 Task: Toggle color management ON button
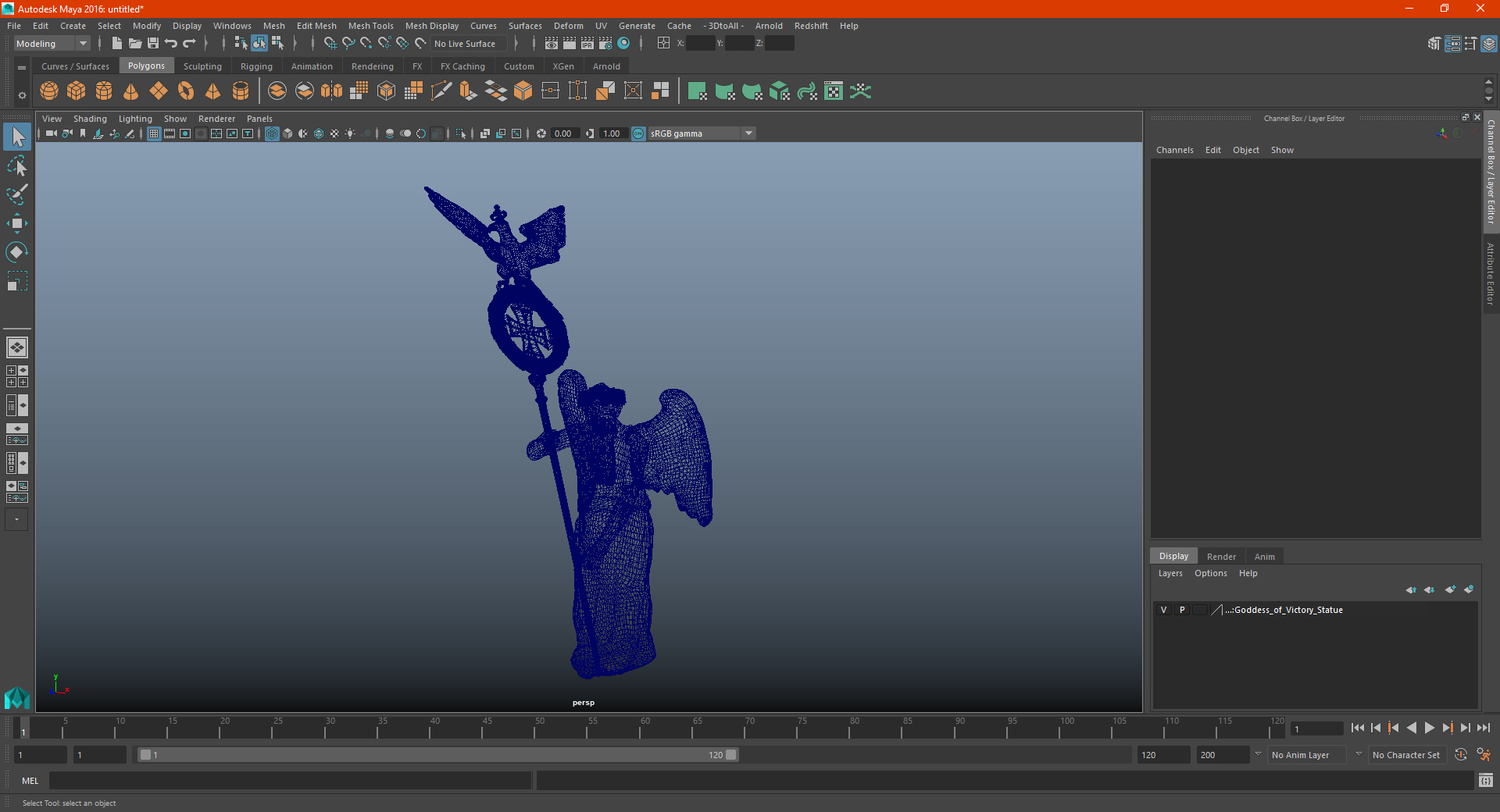pyautogui.click(x=638, y=134)
